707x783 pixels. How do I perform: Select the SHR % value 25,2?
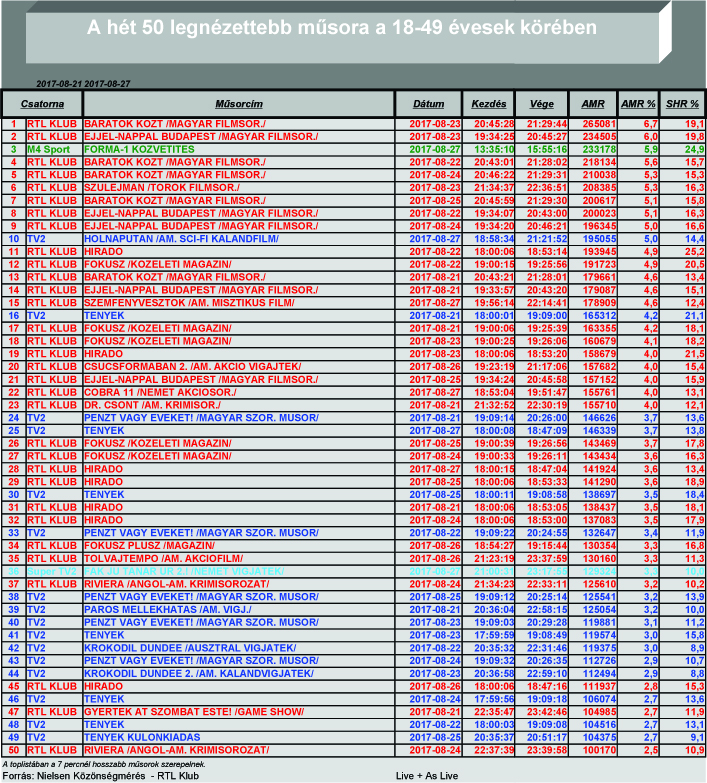click(694, 252)
